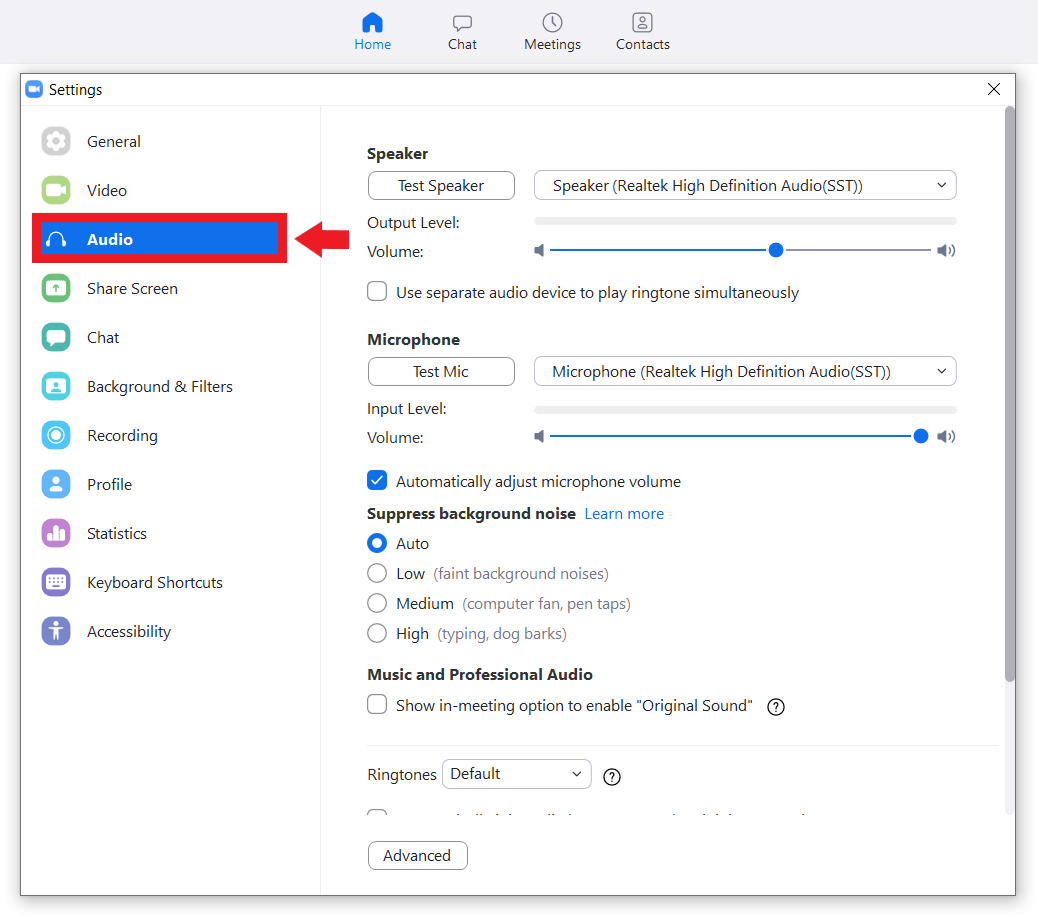Viewport: 1038px width, 915px height.
Task: Select High background noise suppression
Action: click(377, 633)
